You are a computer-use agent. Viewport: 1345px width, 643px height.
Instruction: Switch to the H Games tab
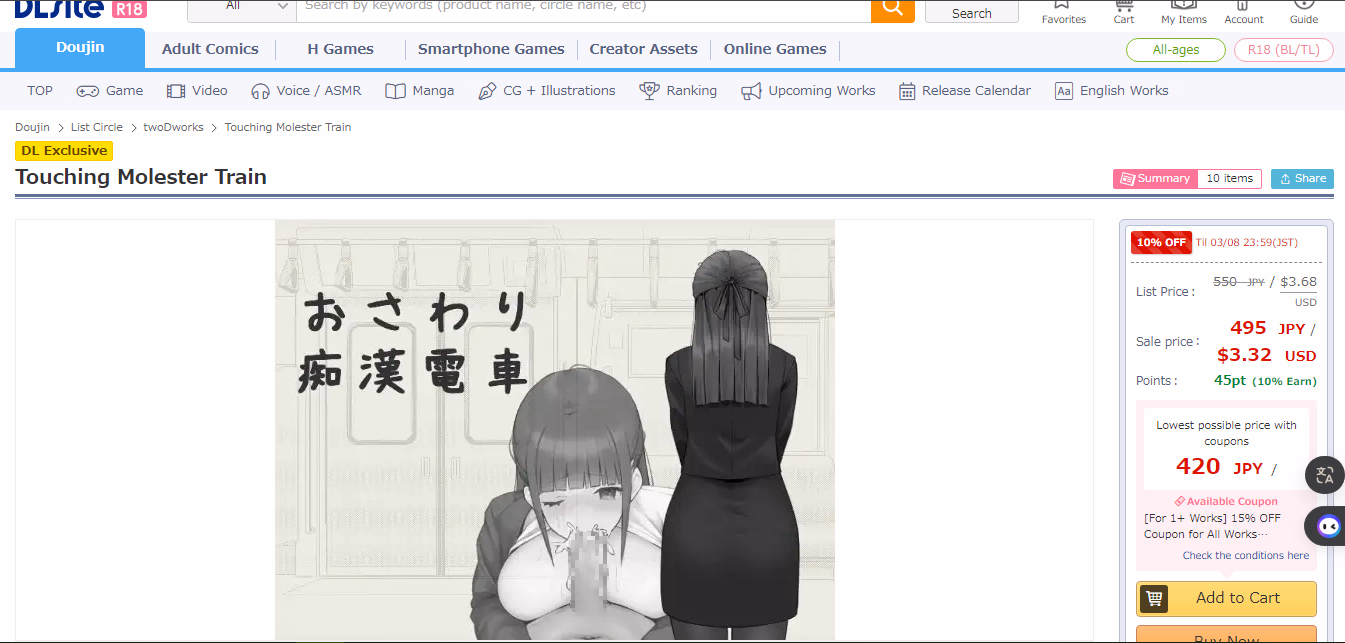coord(340,49)
